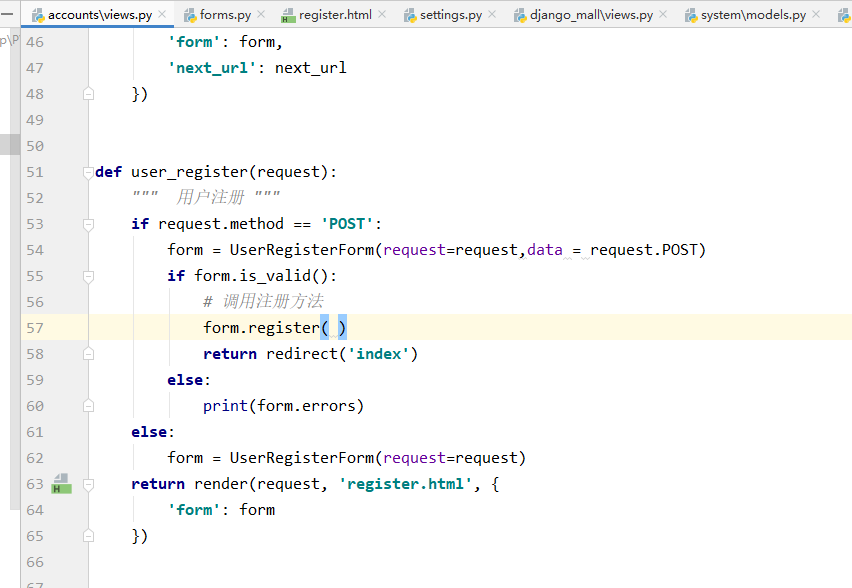Screen dimensions: 852x588
Task: Click the 'form' key on line 64
Action: pos(193,510)
